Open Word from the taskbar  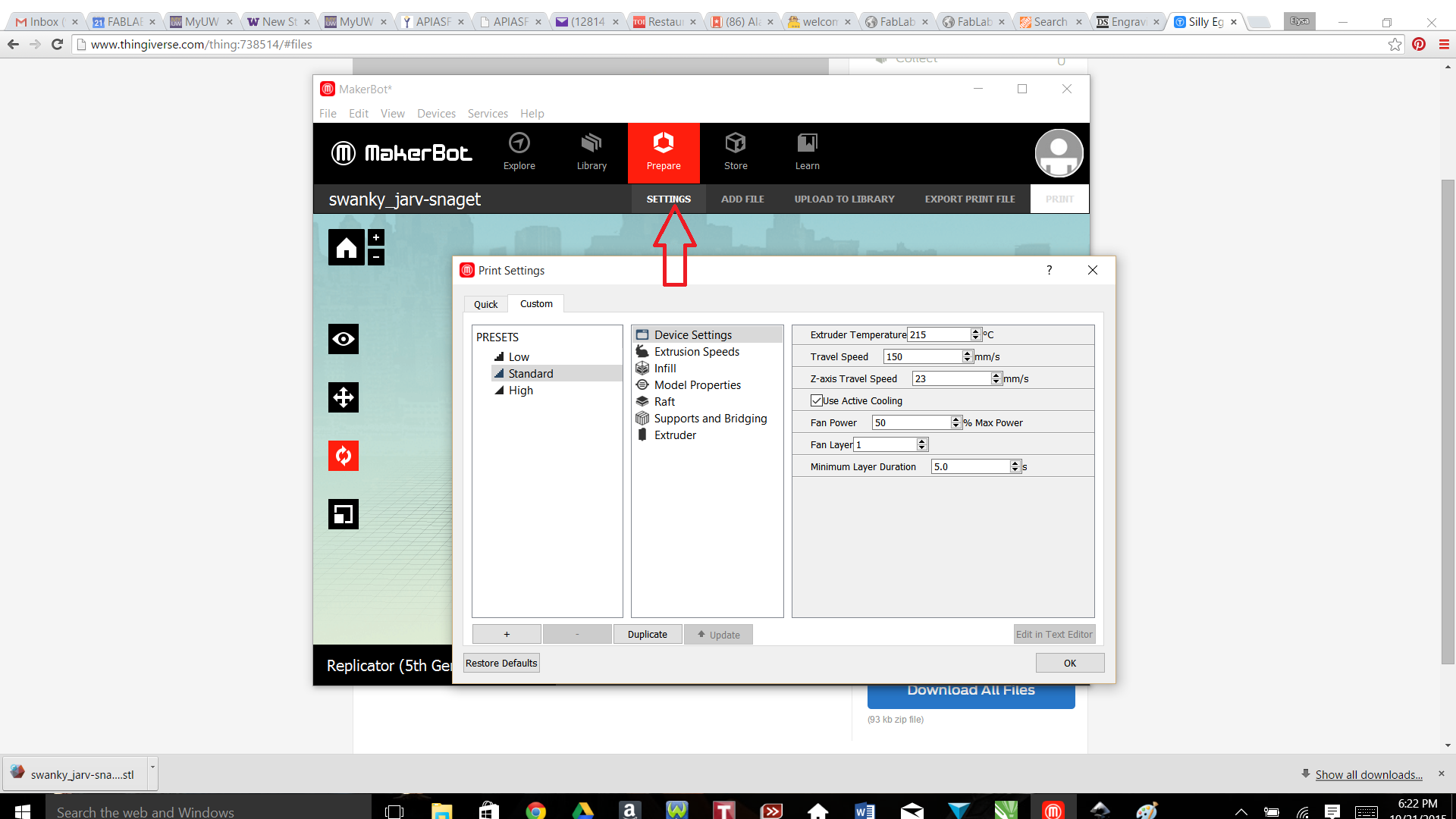[x=864, y=811]
